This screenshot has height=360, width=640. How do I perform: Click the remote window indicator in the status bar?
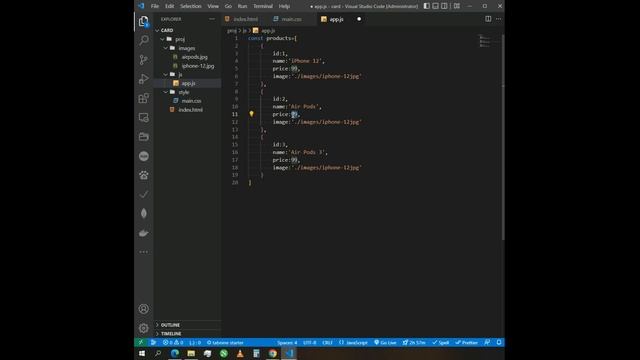click(140, 342)
